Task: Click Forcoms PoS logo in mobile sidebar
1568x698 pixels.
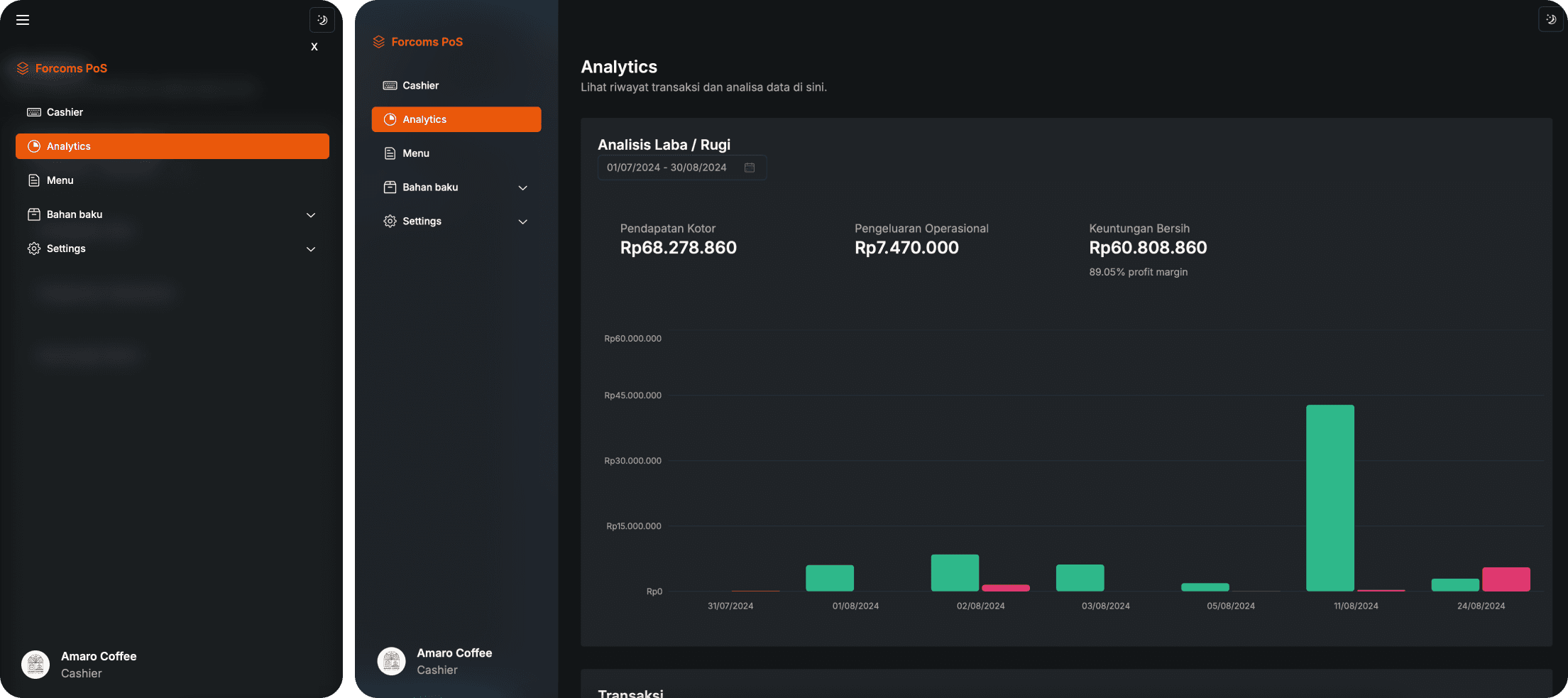Action: pos(62,68)
